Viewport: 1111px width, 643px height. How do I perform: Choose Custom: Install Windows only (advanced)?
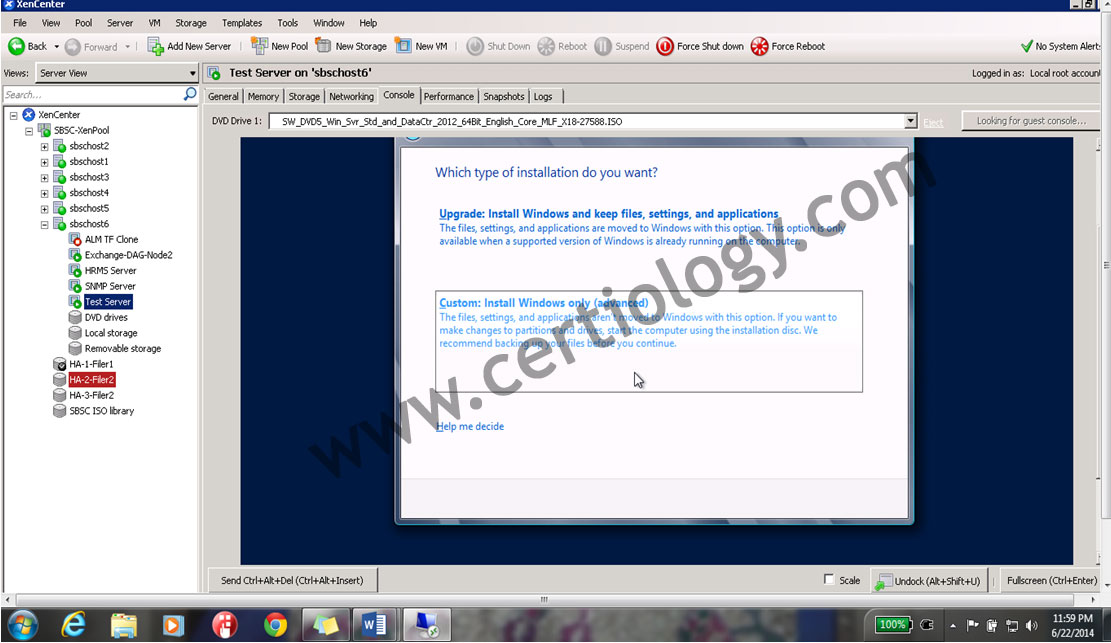(543, 303)
